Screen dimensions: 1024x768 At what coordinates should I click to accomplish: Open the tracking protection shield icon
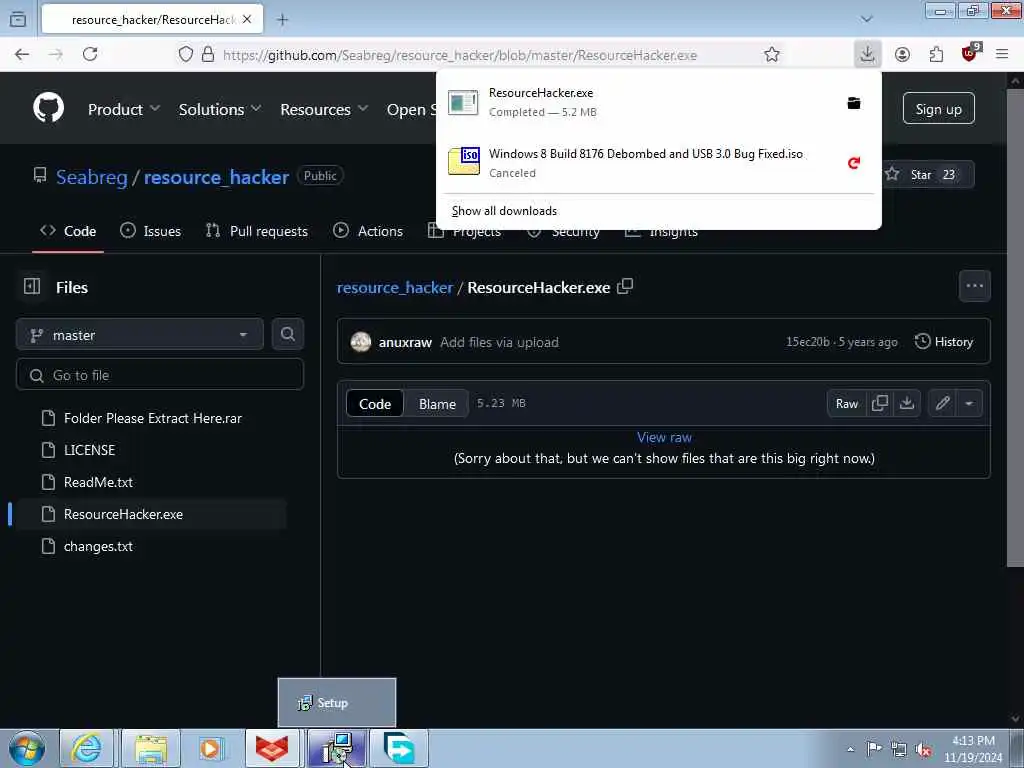[186, 54]
